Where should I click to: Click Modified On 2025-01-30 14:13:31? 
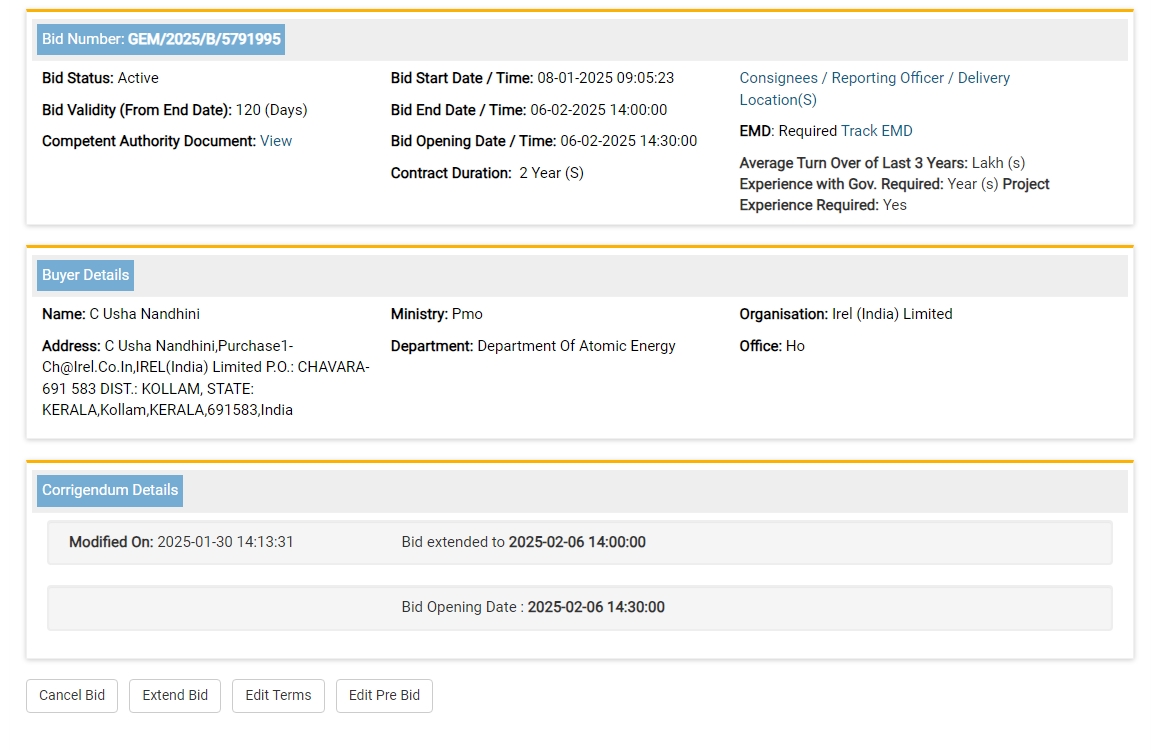(181, 542)
